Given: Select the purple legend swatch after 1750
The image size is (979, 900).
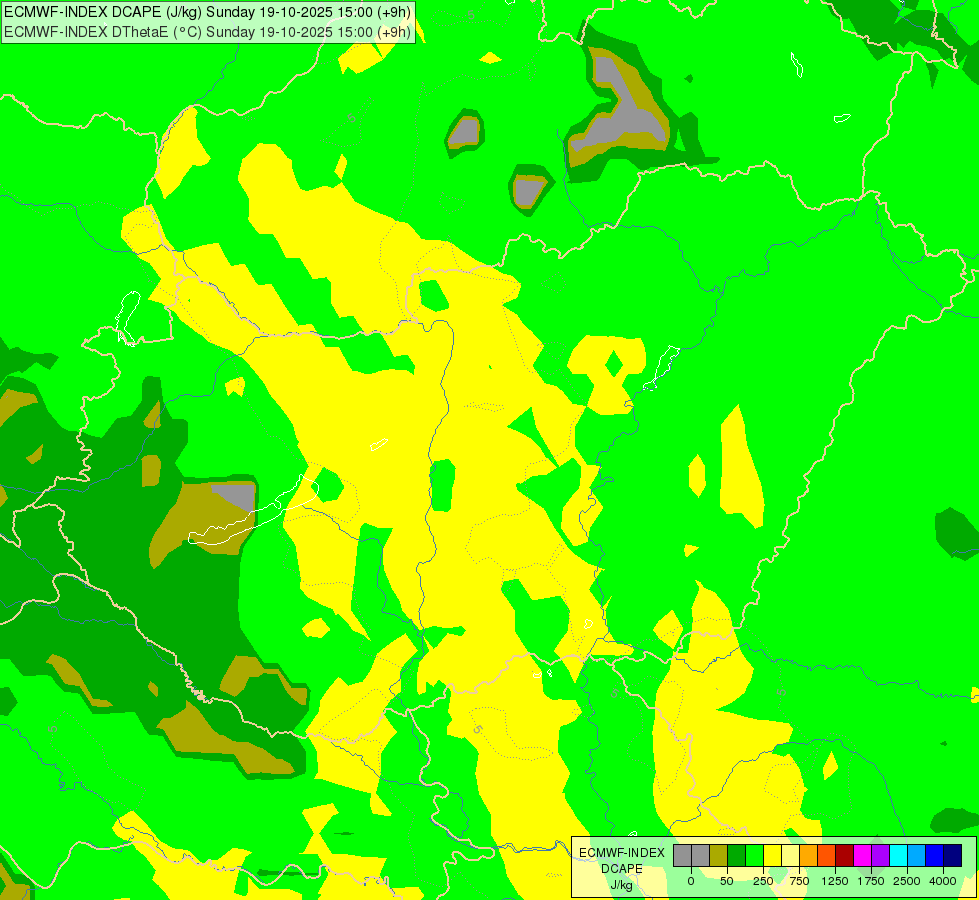Looking at the screenshot, I should pos(880,856).
